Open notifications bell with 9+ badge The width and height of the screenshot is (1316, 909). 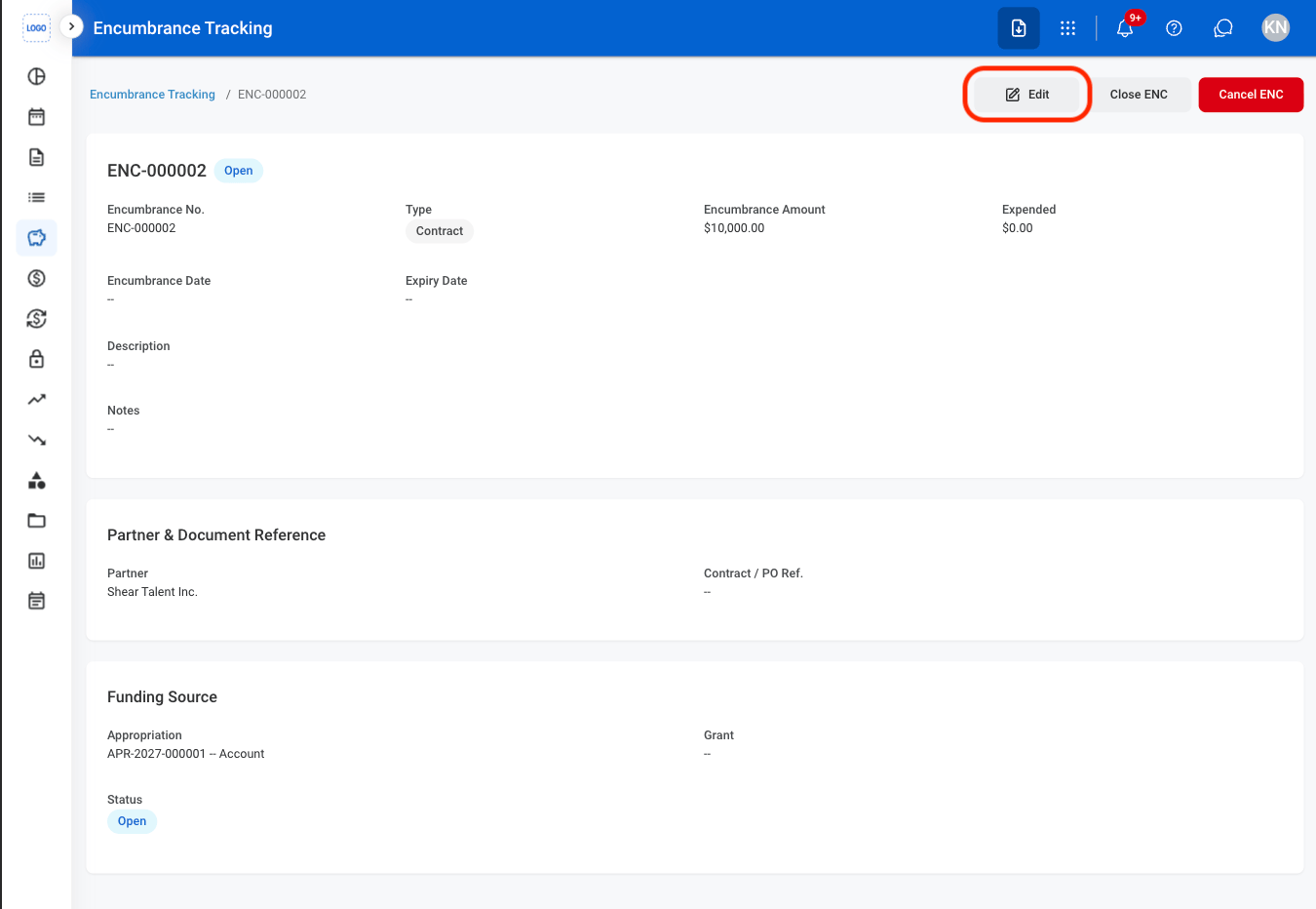pyautogui.click(x=1125, y=28)
